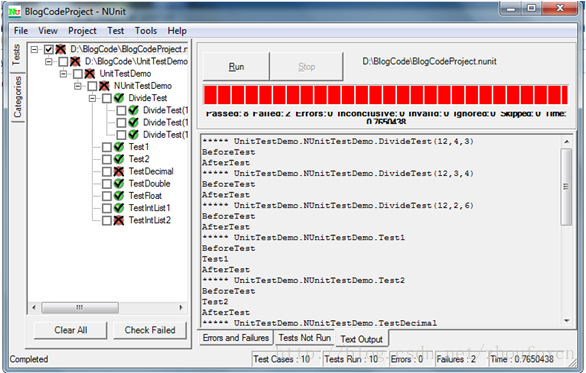Open the File menu

[21, 31]
